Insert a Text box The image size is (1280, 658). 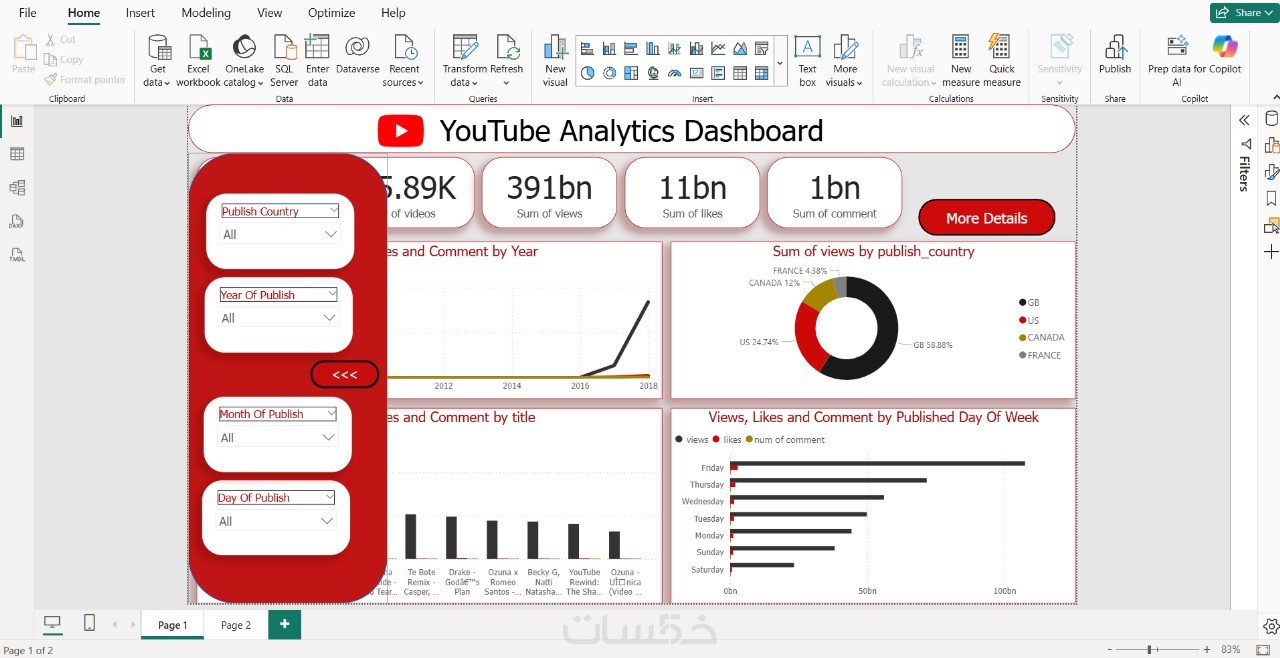[807, 60]
